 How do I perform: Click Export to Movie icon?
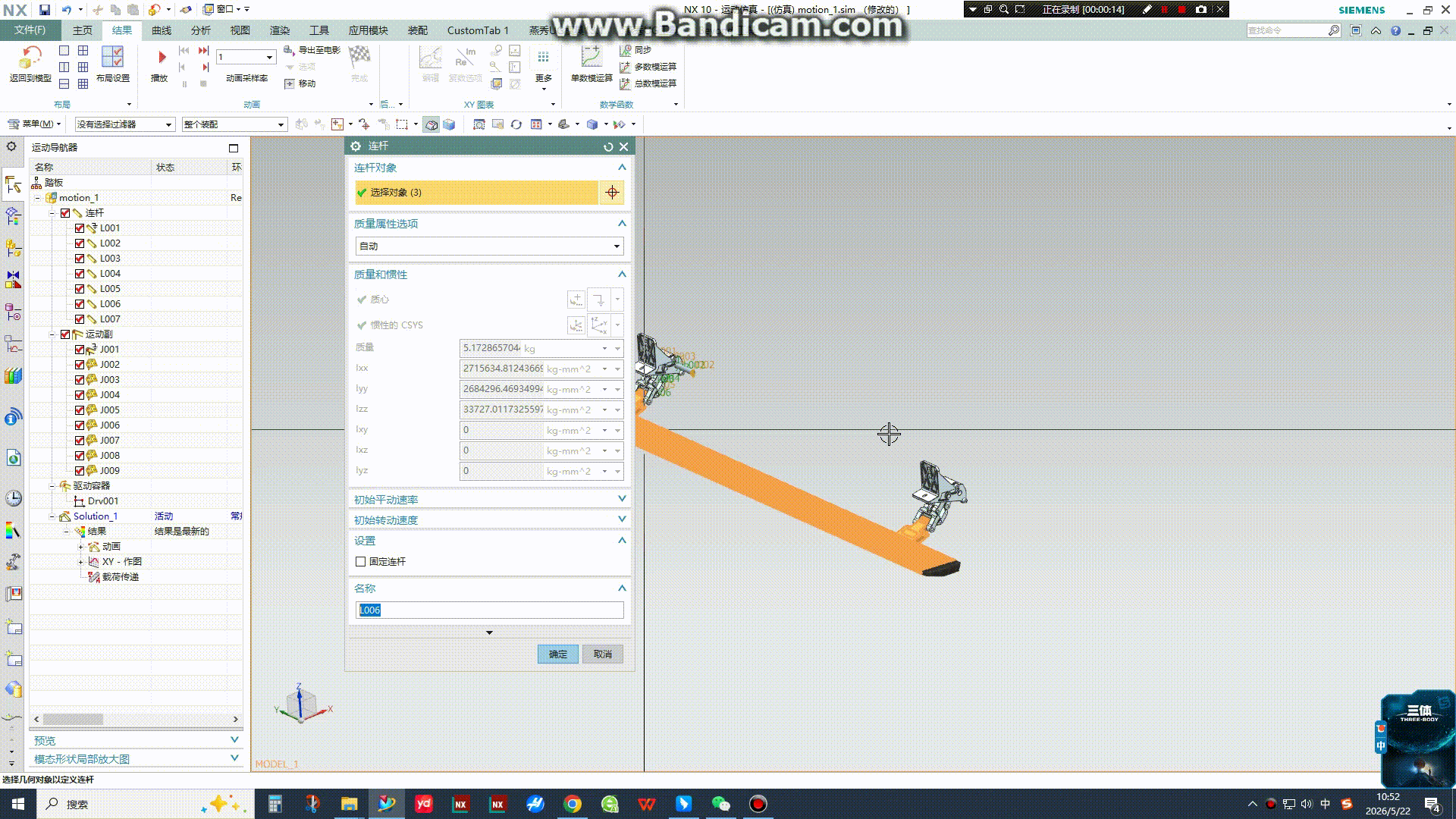pyautogui.click(x=289, y=50)
